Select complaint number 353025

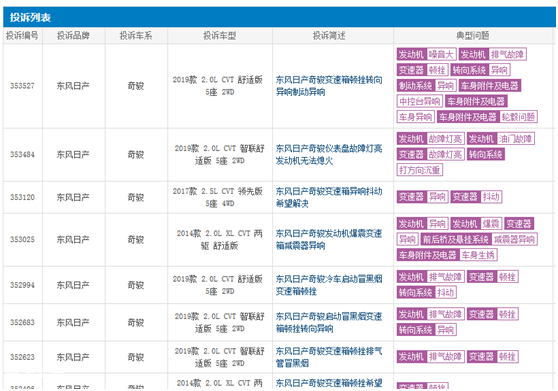pyautogui.click(x=22, y=239)
